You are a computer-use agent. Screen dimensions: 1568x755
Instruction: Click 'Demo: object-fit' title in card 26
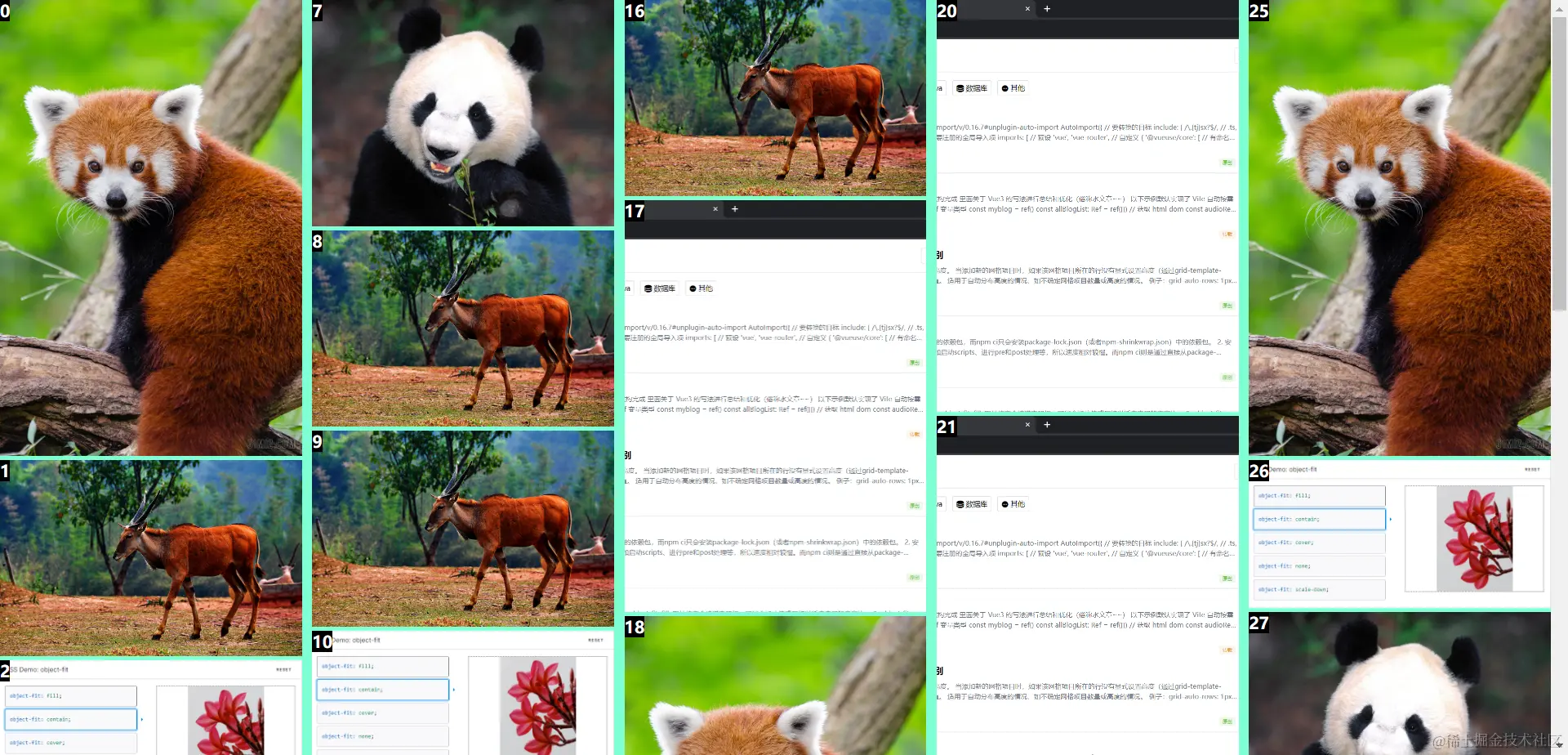point(1293,470)
